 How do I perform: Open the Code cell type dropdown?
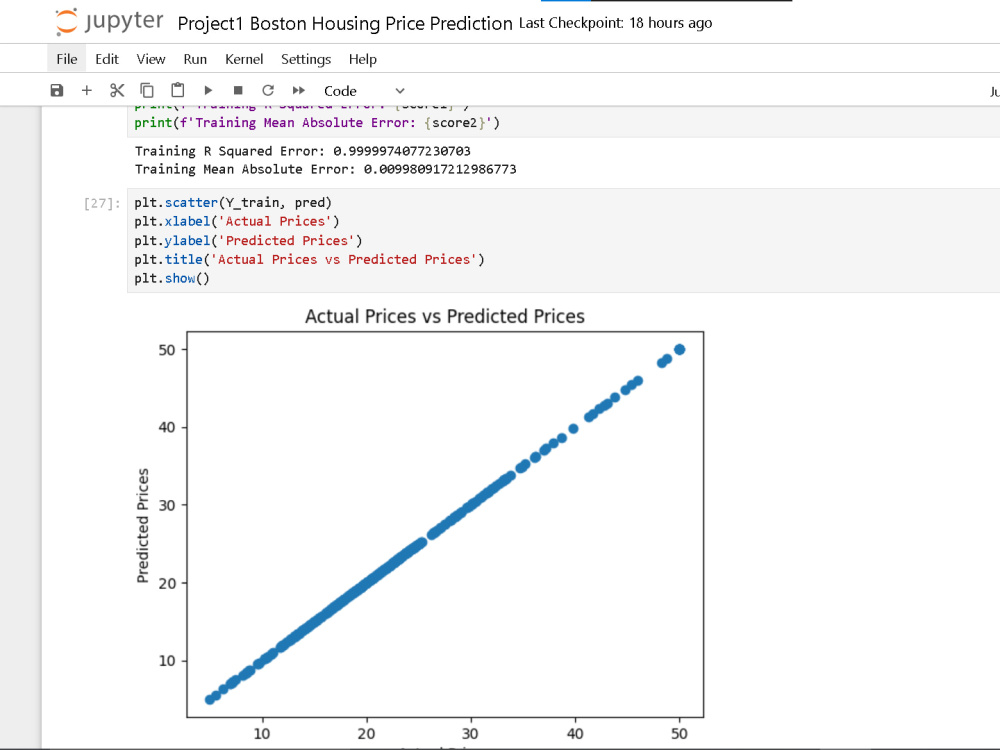coord(364,91)
